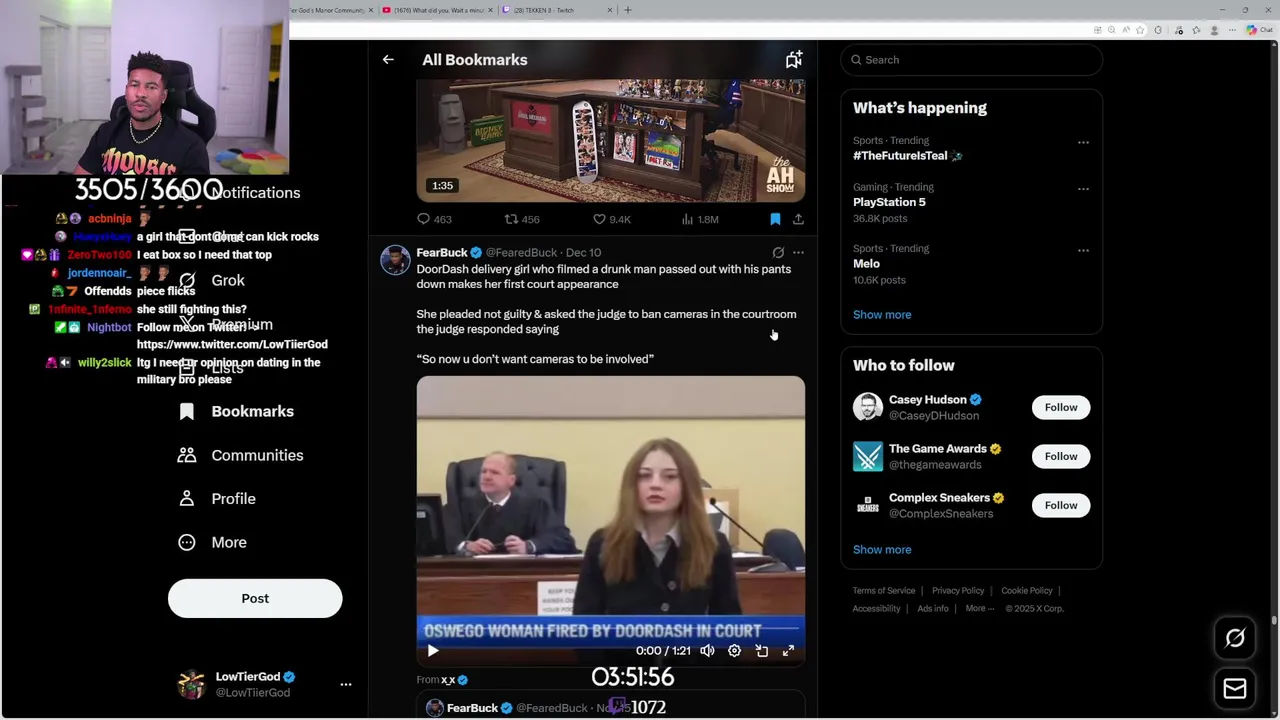The width and height of the screenshot is (1280, 720).
Task: Open the Dec 10 post timestamp
Action: pyautogui.click(x=583, y=253)
